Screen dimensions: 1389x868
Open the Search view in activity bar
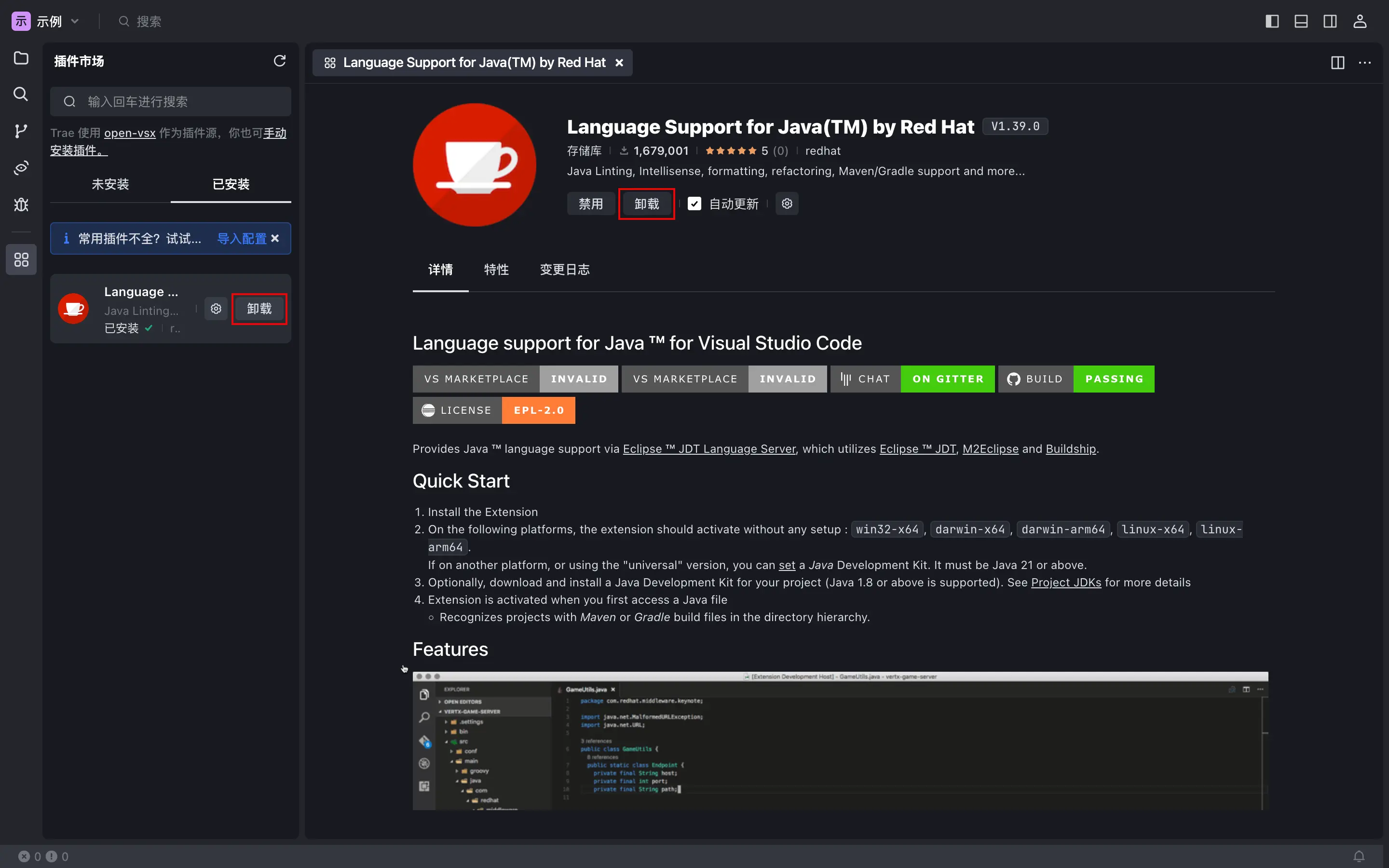(x=21, y=94)
